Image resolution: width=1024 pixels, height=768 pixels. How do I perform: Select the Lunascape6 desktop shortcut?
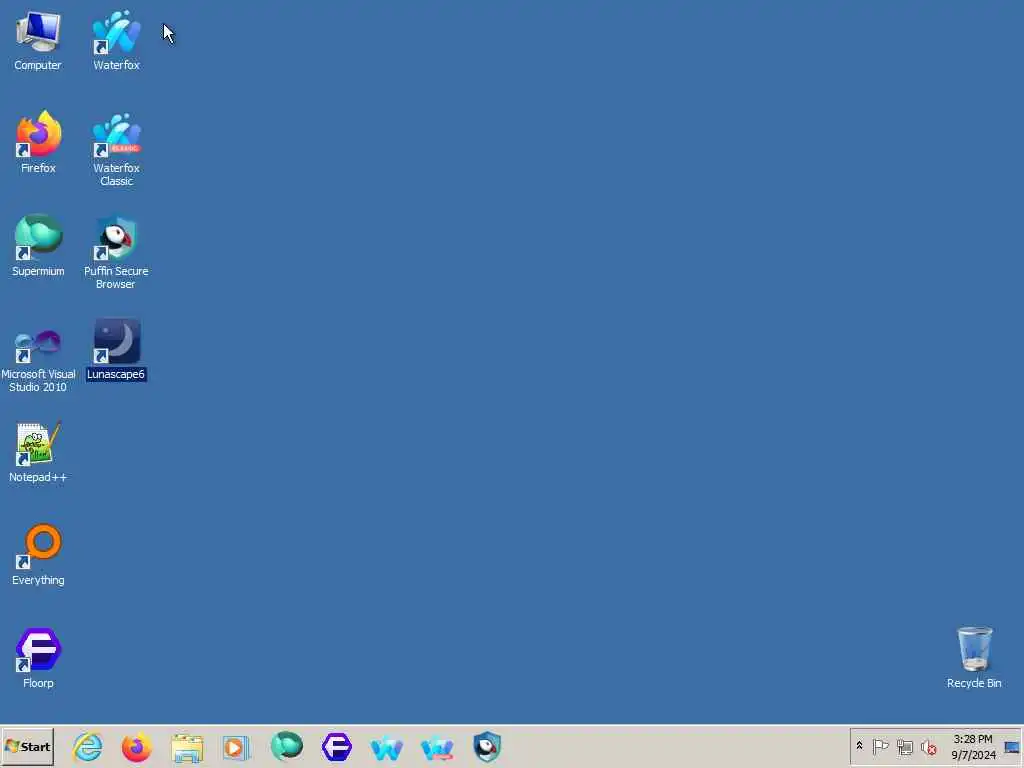[x=116, y=350]
